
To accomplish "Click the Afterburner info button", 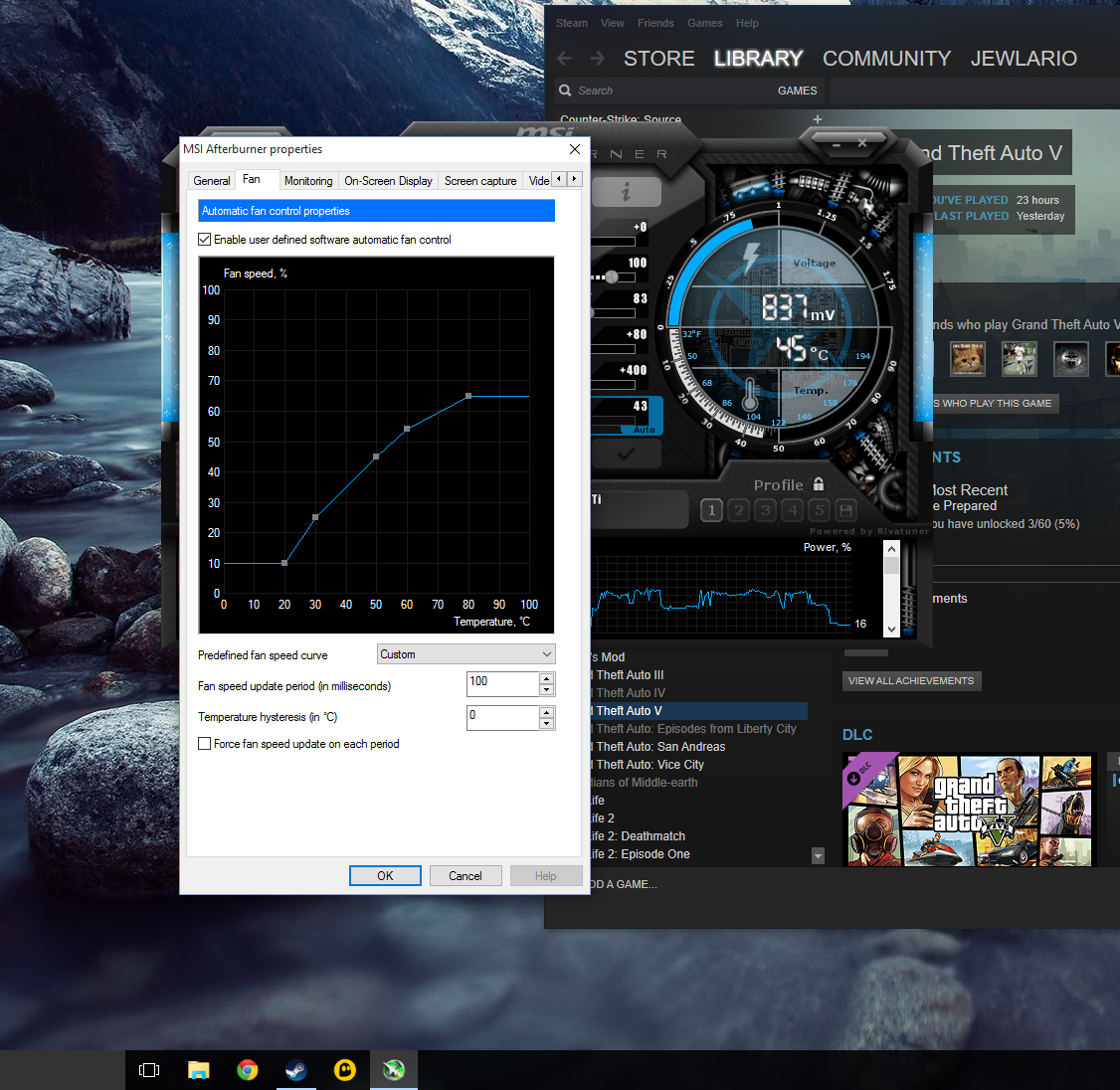I will (x=627, y=191).
